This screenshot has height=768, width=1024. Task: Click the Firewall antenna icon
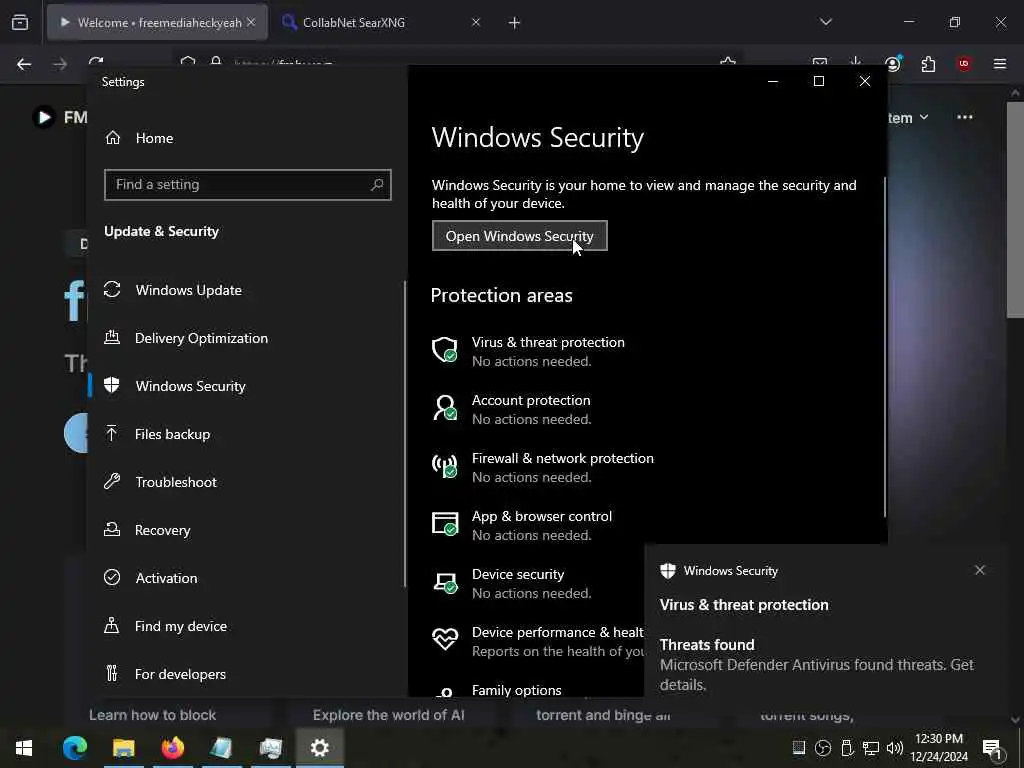point(445,466)
